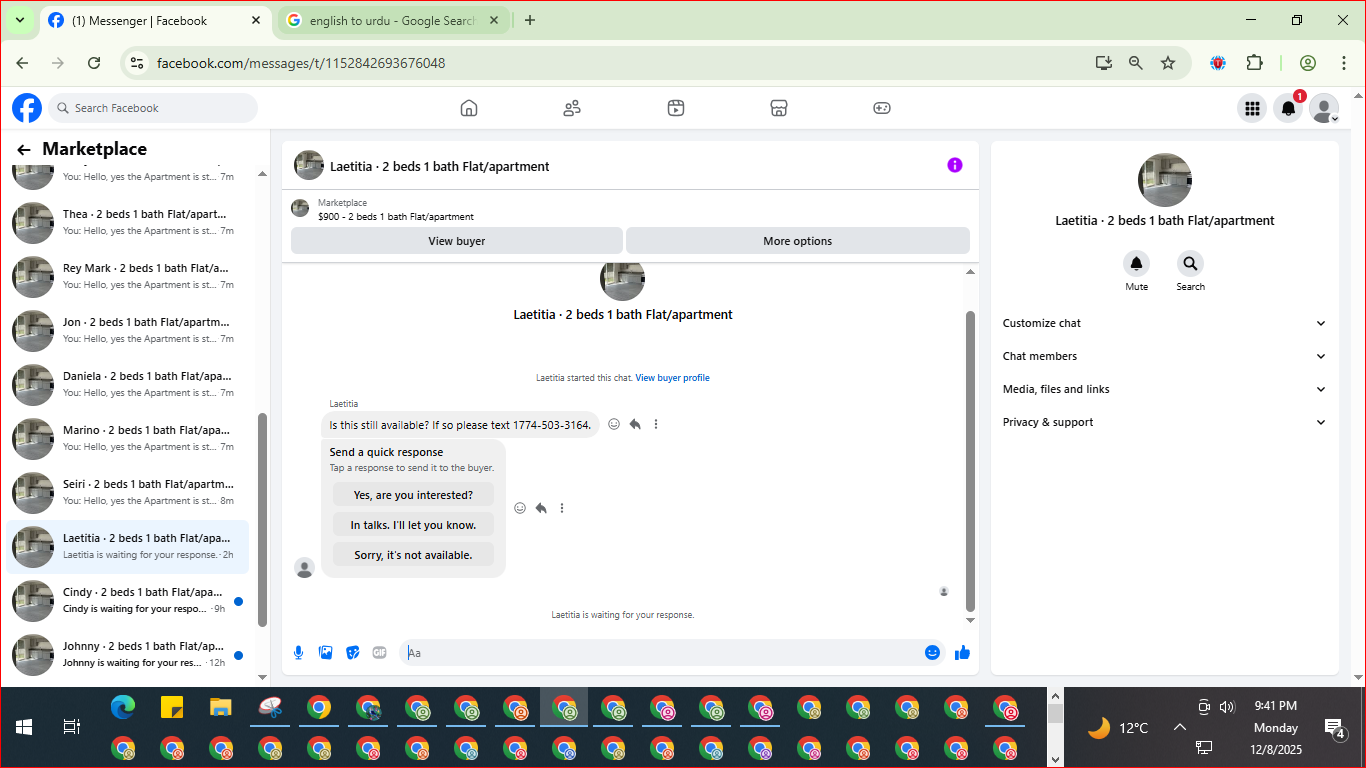The image size is (1366, 768).
Task: Switch to the Messenger Facebook tab
Action: point(155,20)
